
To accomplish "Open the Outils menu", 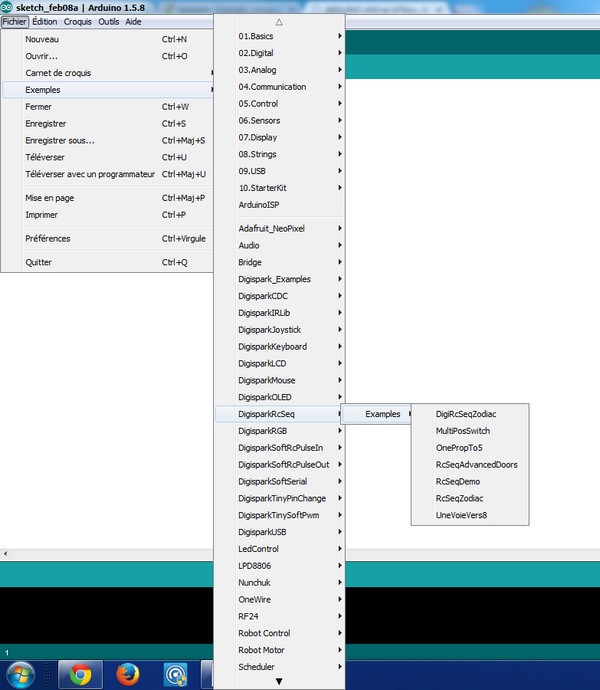I will (108, 22).
